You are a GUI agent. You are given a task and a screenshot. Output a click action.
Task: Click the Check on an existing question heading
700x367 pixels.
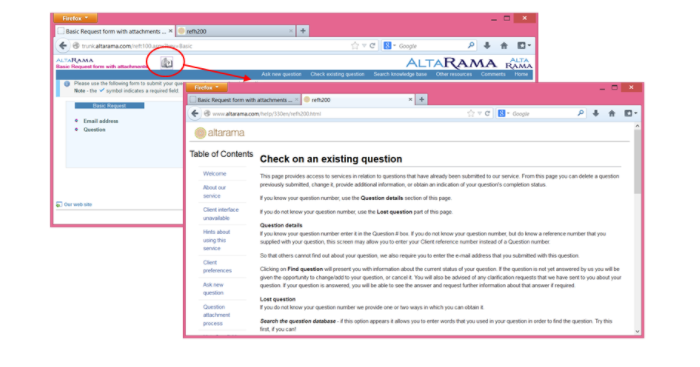[331, 159]
